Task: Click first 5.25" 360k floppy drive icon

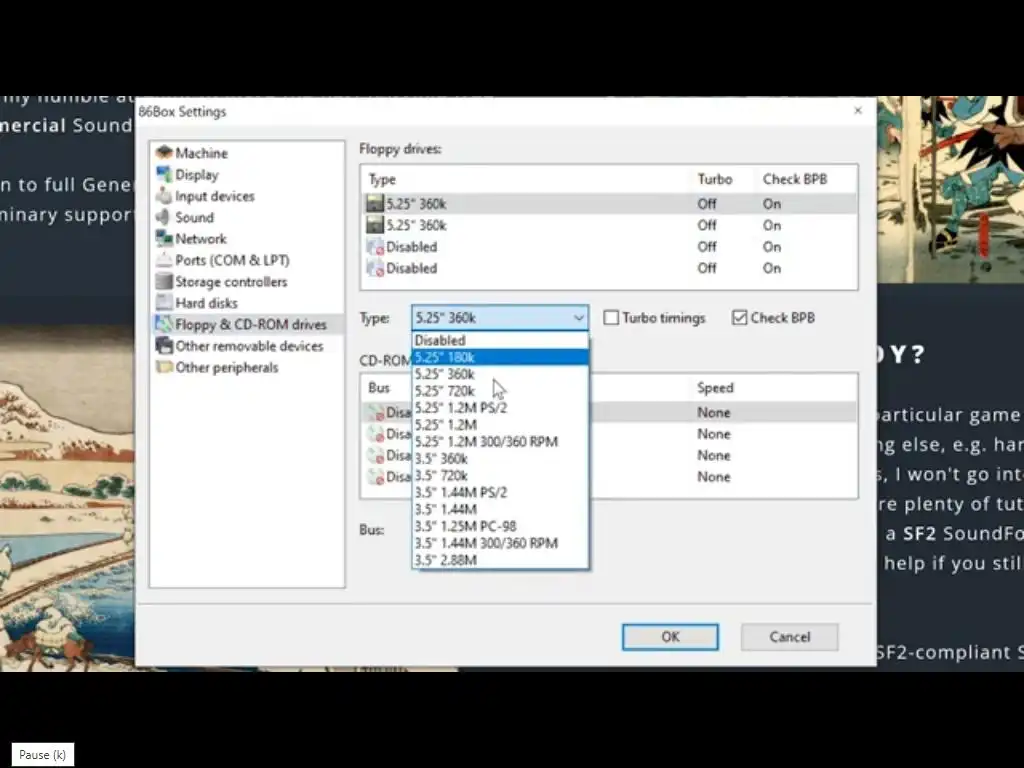Action: click(375, 204)
